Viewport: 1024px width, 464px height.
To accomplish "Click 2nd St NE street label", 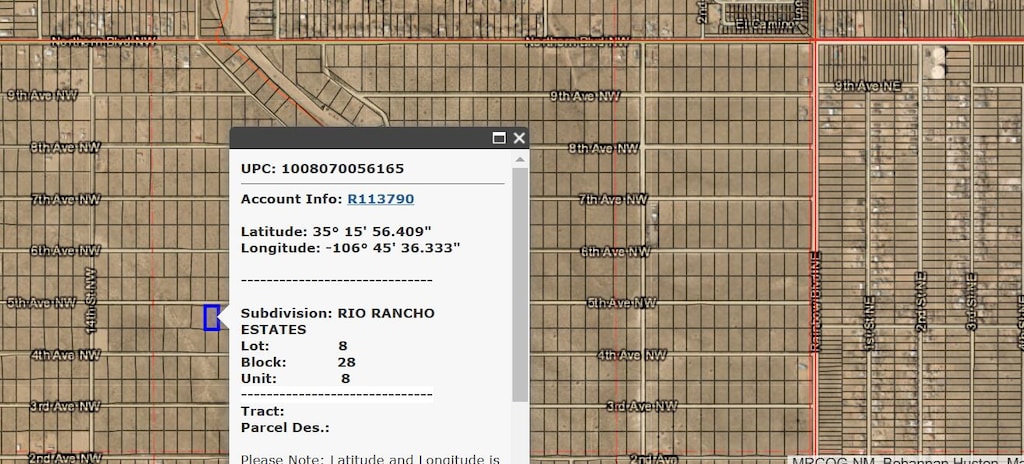I will 921,302.
